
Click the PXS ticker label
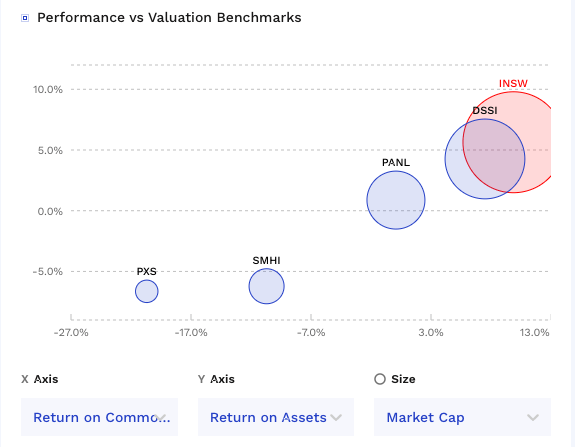click(147, 271)
